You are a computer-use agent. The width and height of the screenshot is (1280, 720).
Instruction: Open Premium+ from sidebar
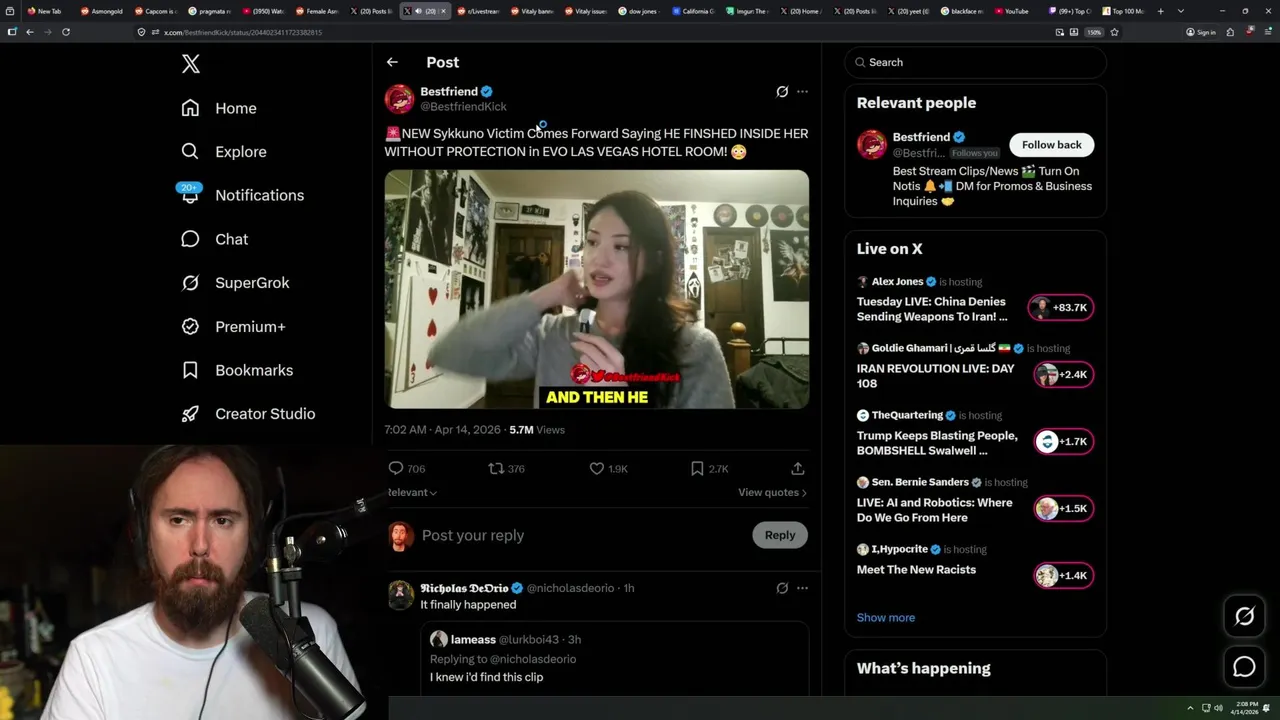[233, 327]
